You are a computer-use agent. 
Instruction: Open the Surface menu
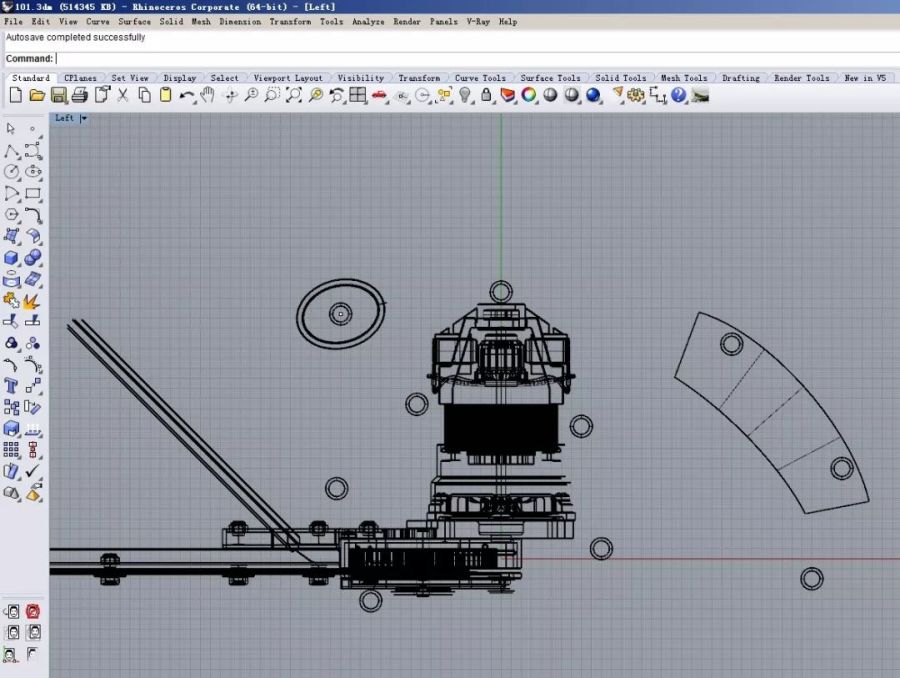tap(135, 21)
